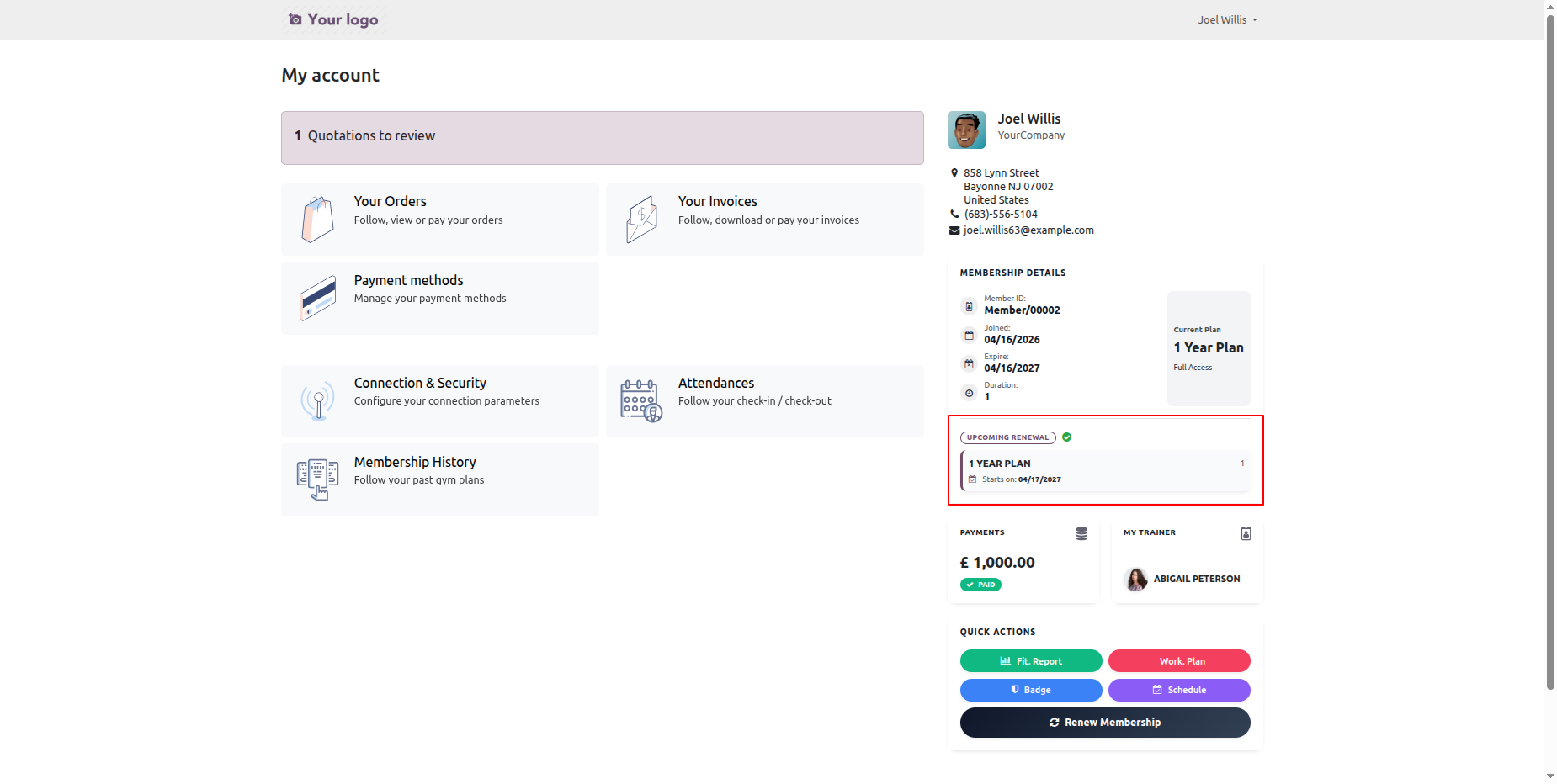The width and height of the screenshot is (1557, 784).
Task: Select trainer name ABIGAIL PETERSON
Action: click(x=1196, y=579)
